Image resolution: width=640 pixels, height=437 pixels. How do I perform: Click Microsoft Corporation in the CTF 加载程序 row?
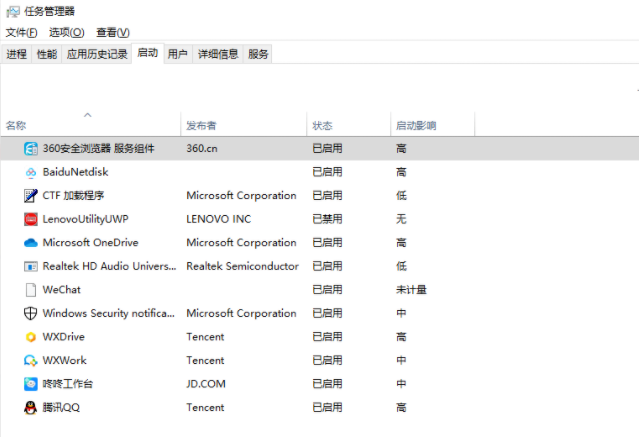coord(241,195)
